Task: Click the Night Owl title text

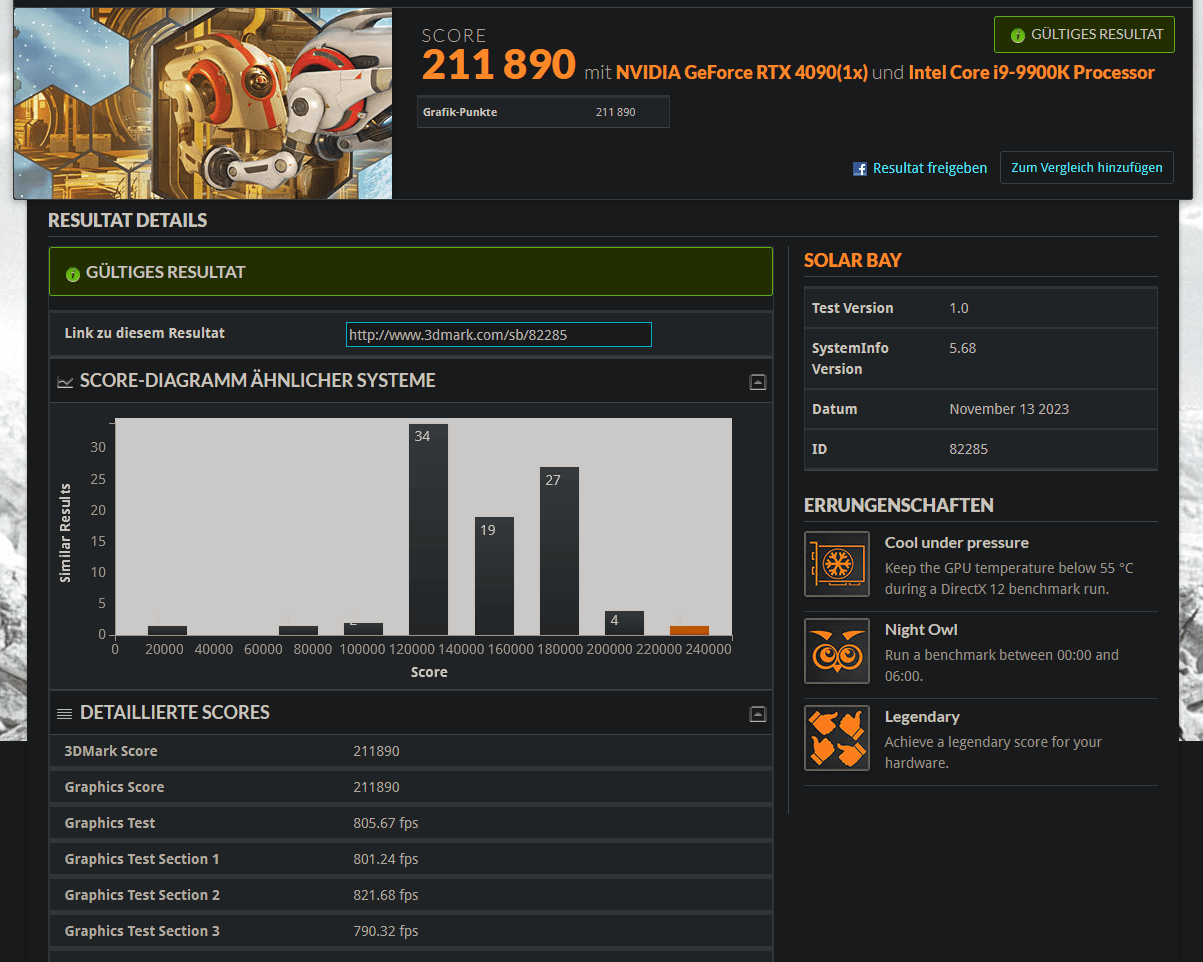Action: point(921,630)
